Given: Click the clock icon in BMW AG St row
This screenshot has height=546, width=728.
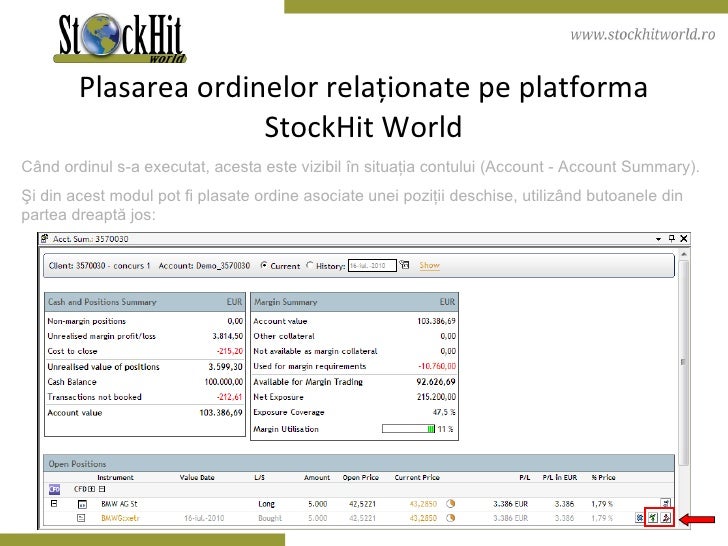Looking at the screenshot, I should [450, 504].
